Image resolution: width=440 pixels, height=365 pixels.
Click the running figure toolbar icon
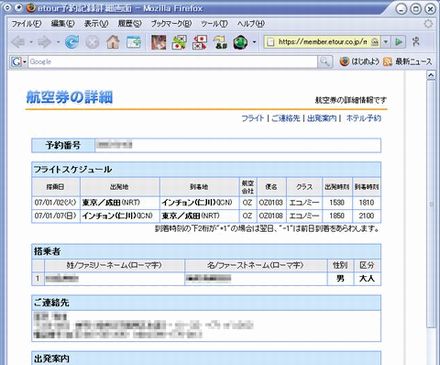[x=416, y=42]
